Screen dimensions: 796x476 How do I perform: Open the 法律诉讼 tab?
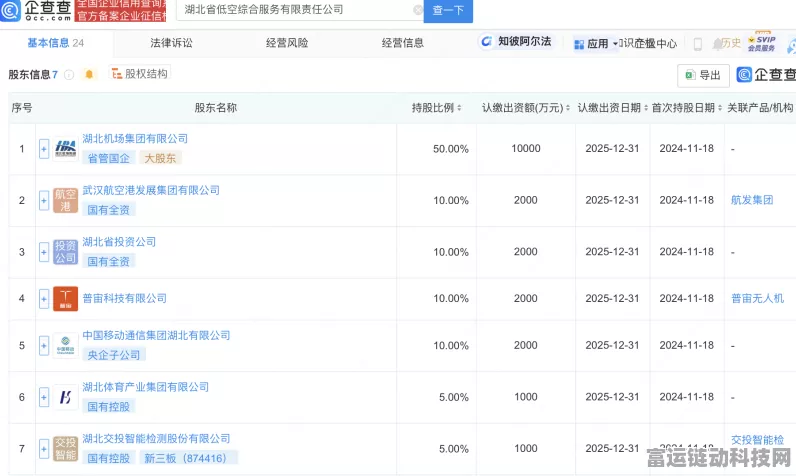tap(171, 43)
